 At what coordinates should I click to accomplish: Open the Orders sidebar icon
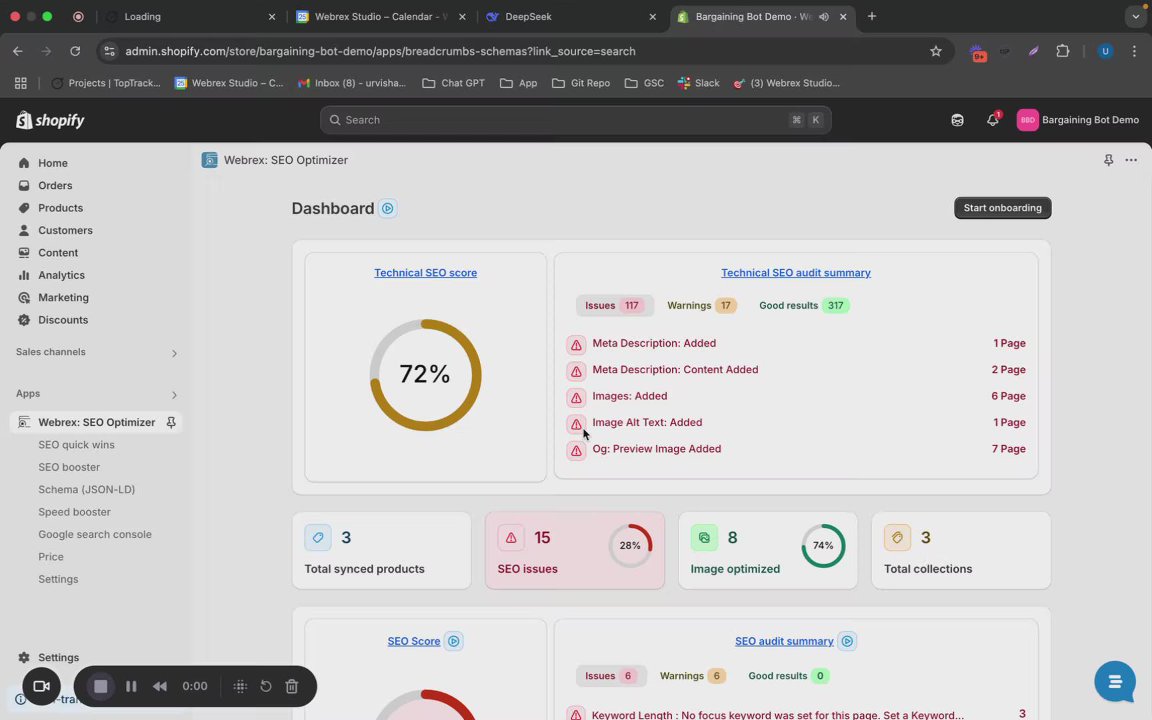[x=24, y=185]
